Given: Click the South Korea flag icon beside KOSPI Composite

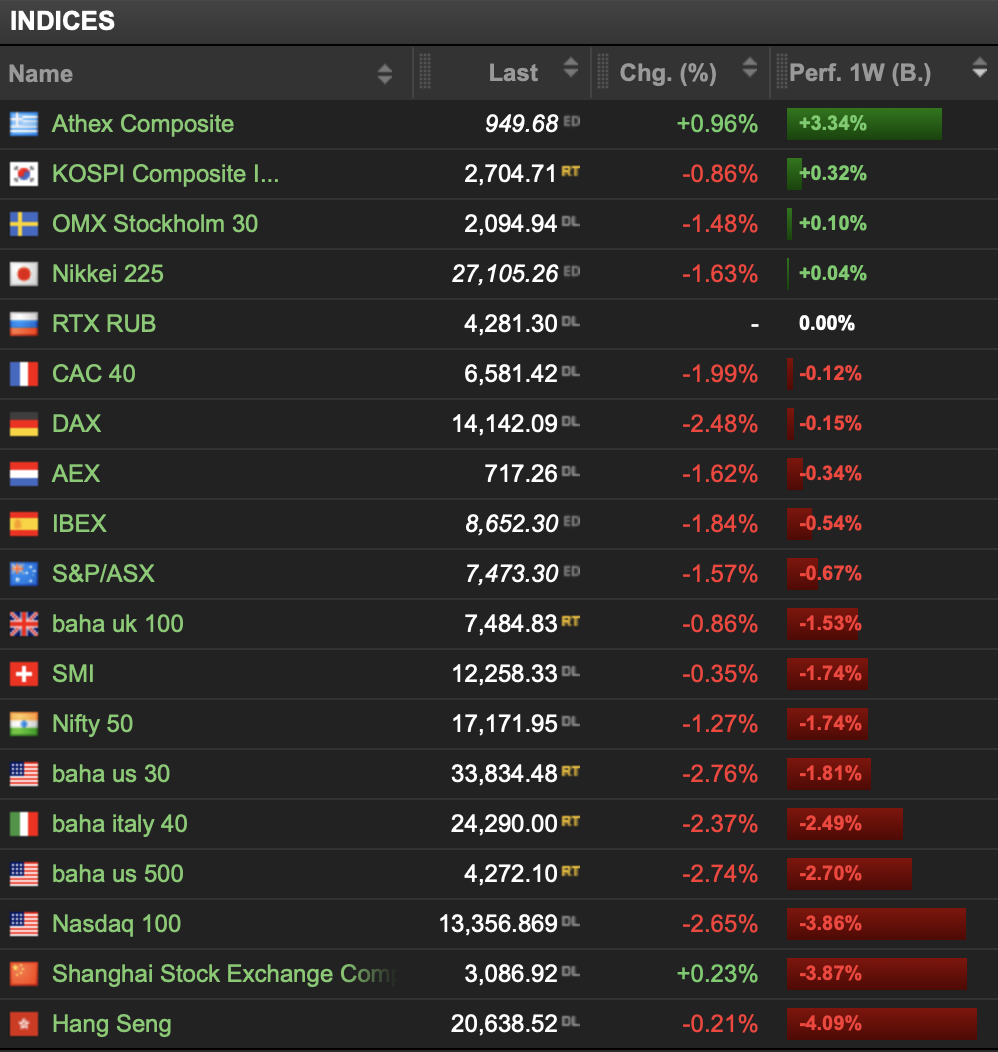Looking at the screenshot, I should coord(23,174).
